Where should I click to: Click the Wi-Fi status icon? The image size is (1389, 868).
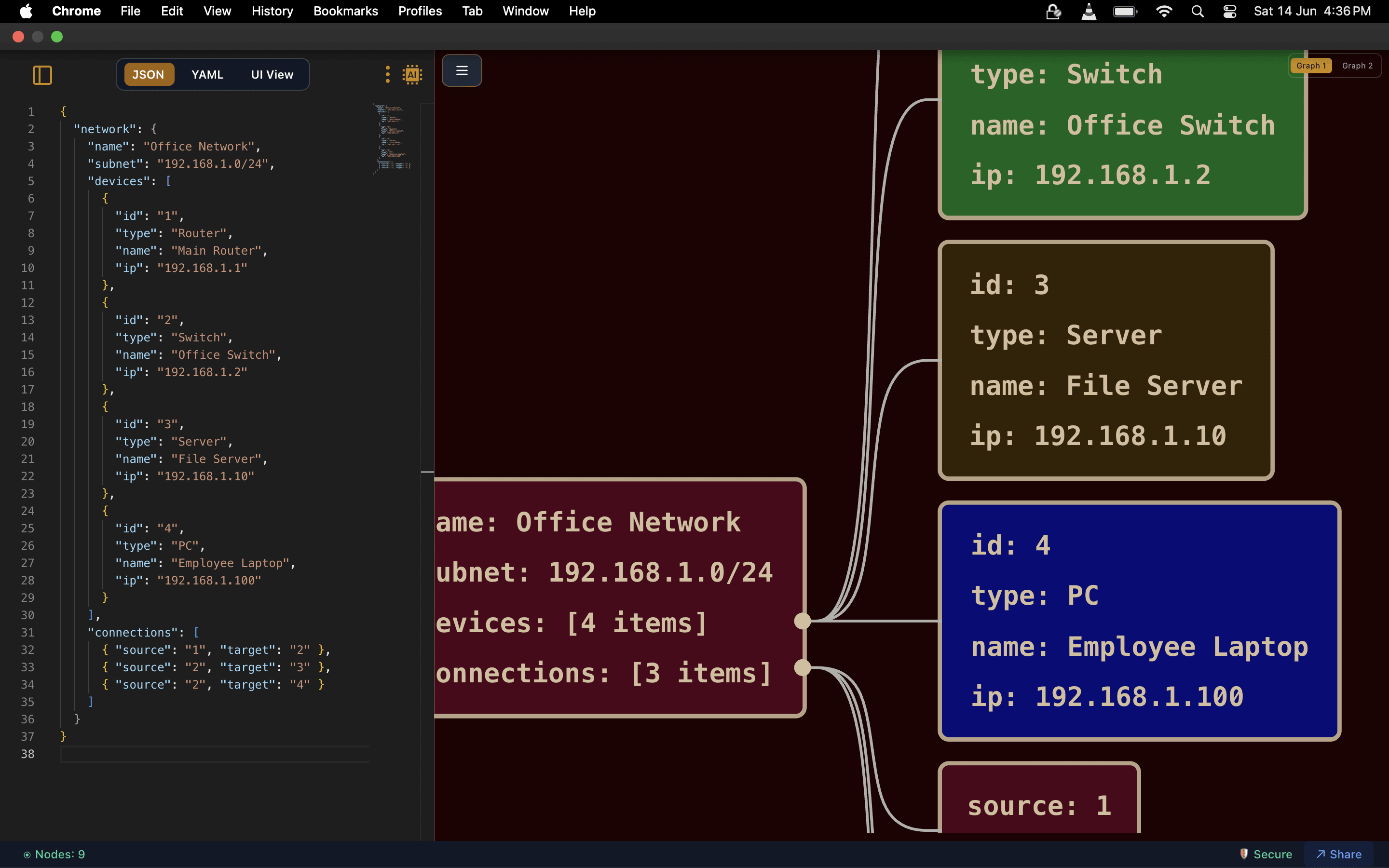(1164, 11)
